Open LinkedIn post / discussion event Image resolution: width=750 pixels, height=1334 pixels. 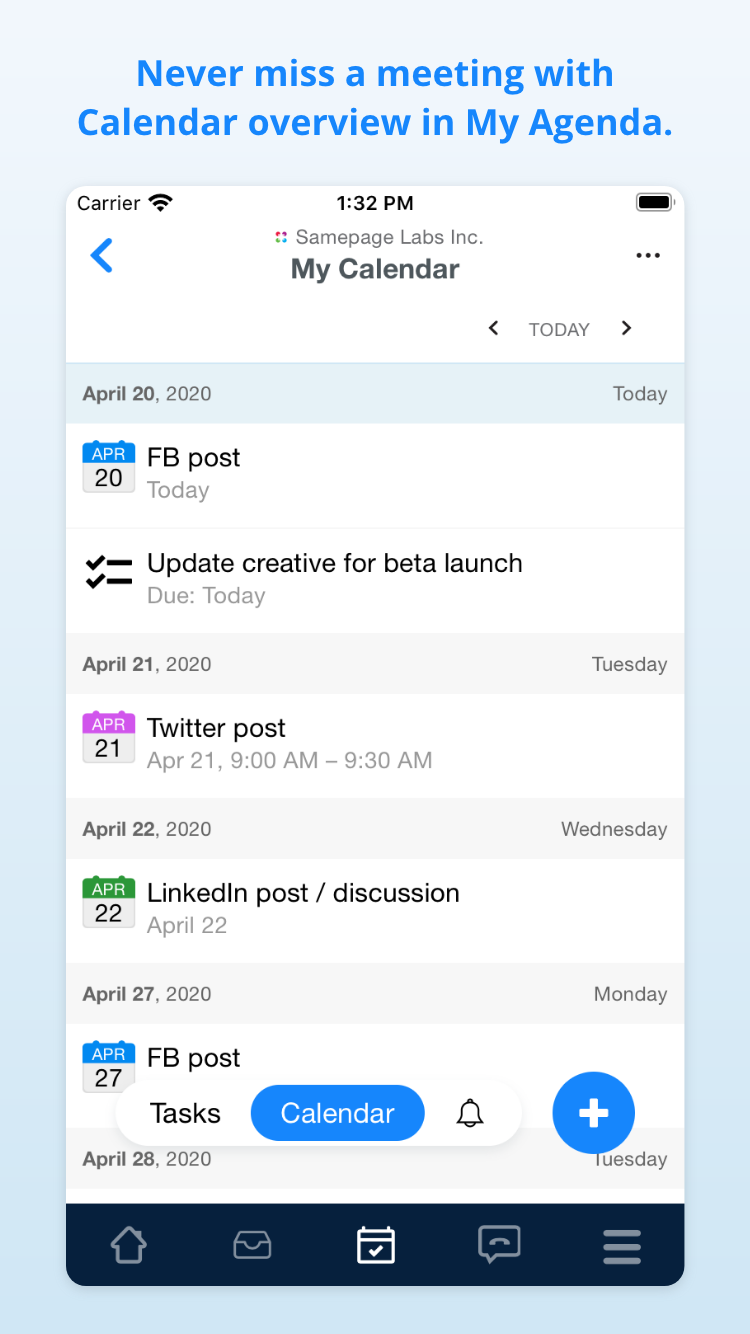pyautogui.click(x=375, y=910)
